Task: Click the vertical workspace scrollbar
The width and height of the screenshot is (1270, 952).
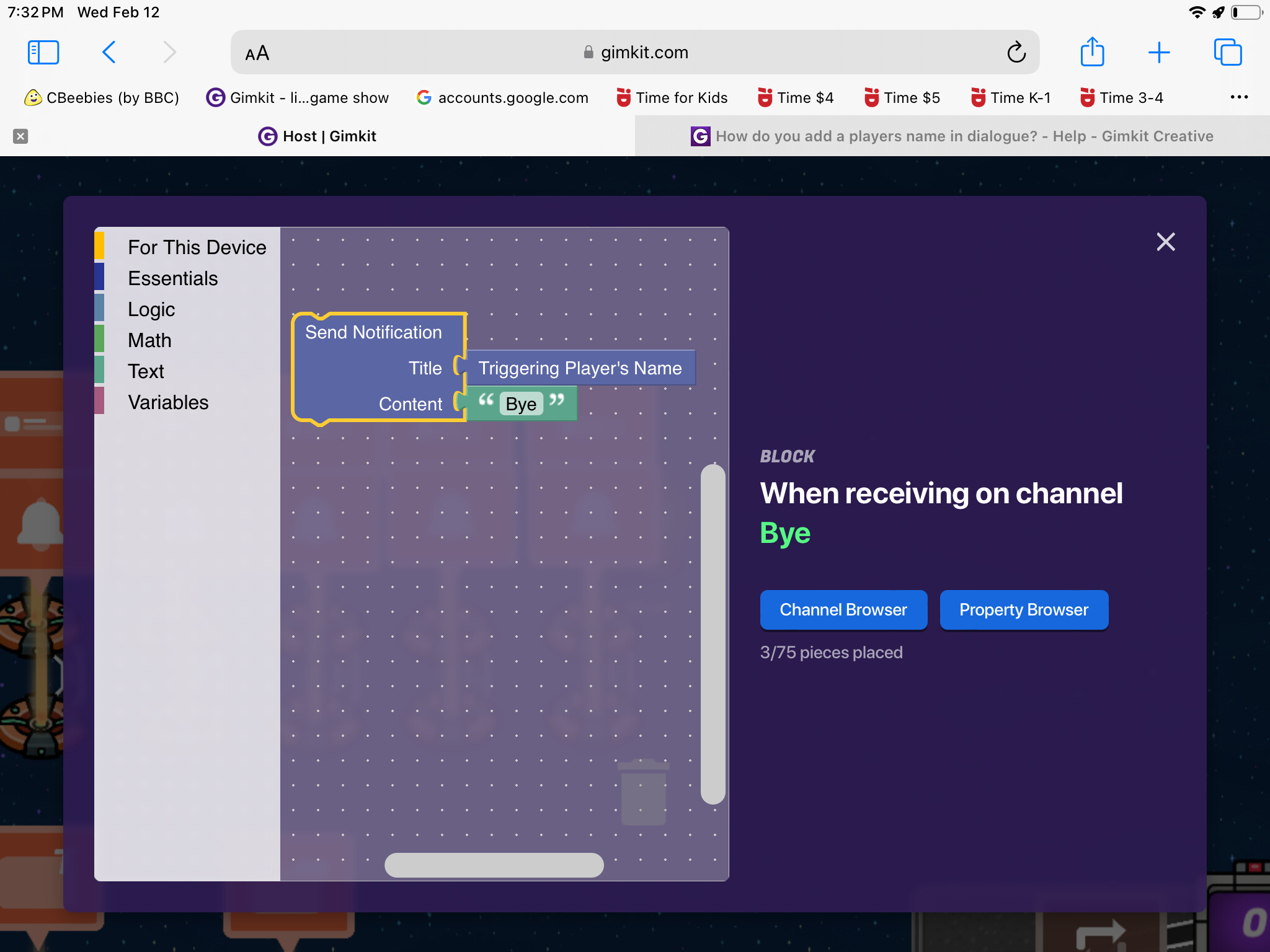Action: 713,638
